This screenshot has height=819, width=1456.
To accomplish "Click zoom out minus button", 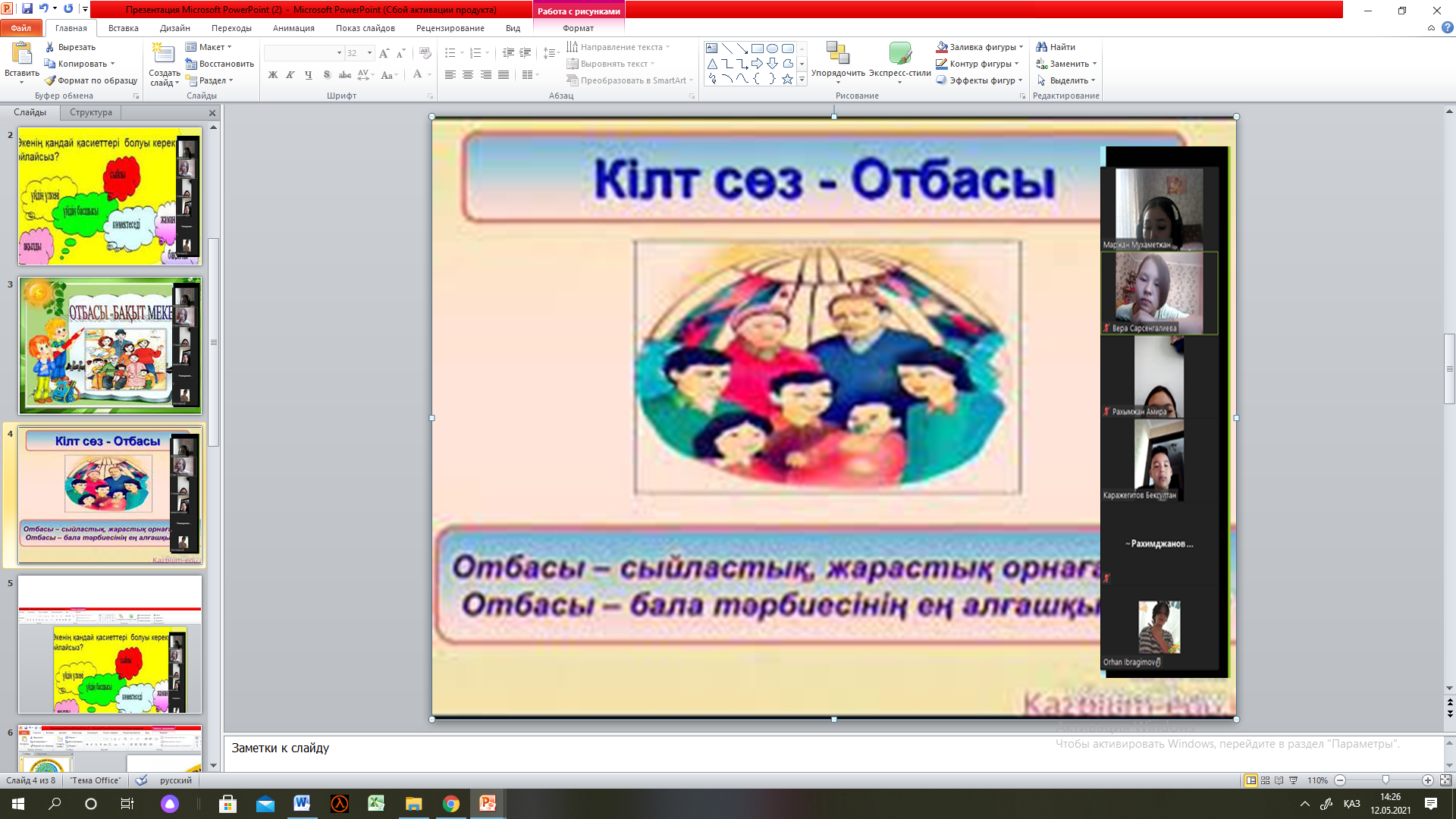I will [1340, 780].
